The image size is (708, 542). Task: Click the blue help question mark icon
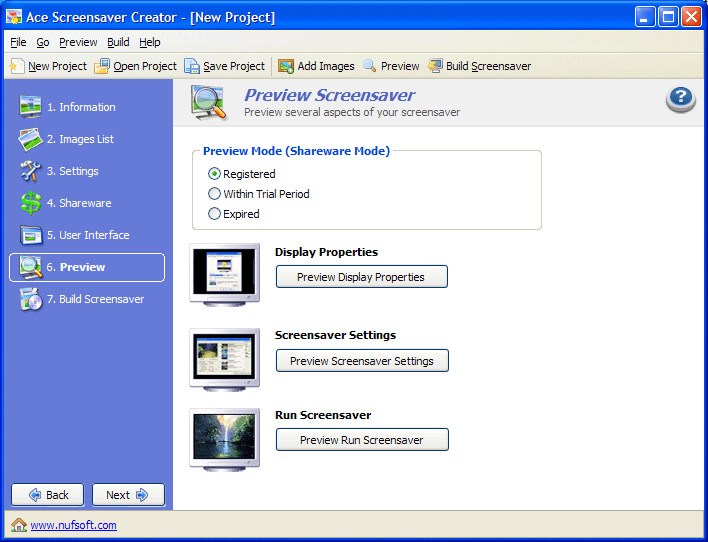point(681,99)
